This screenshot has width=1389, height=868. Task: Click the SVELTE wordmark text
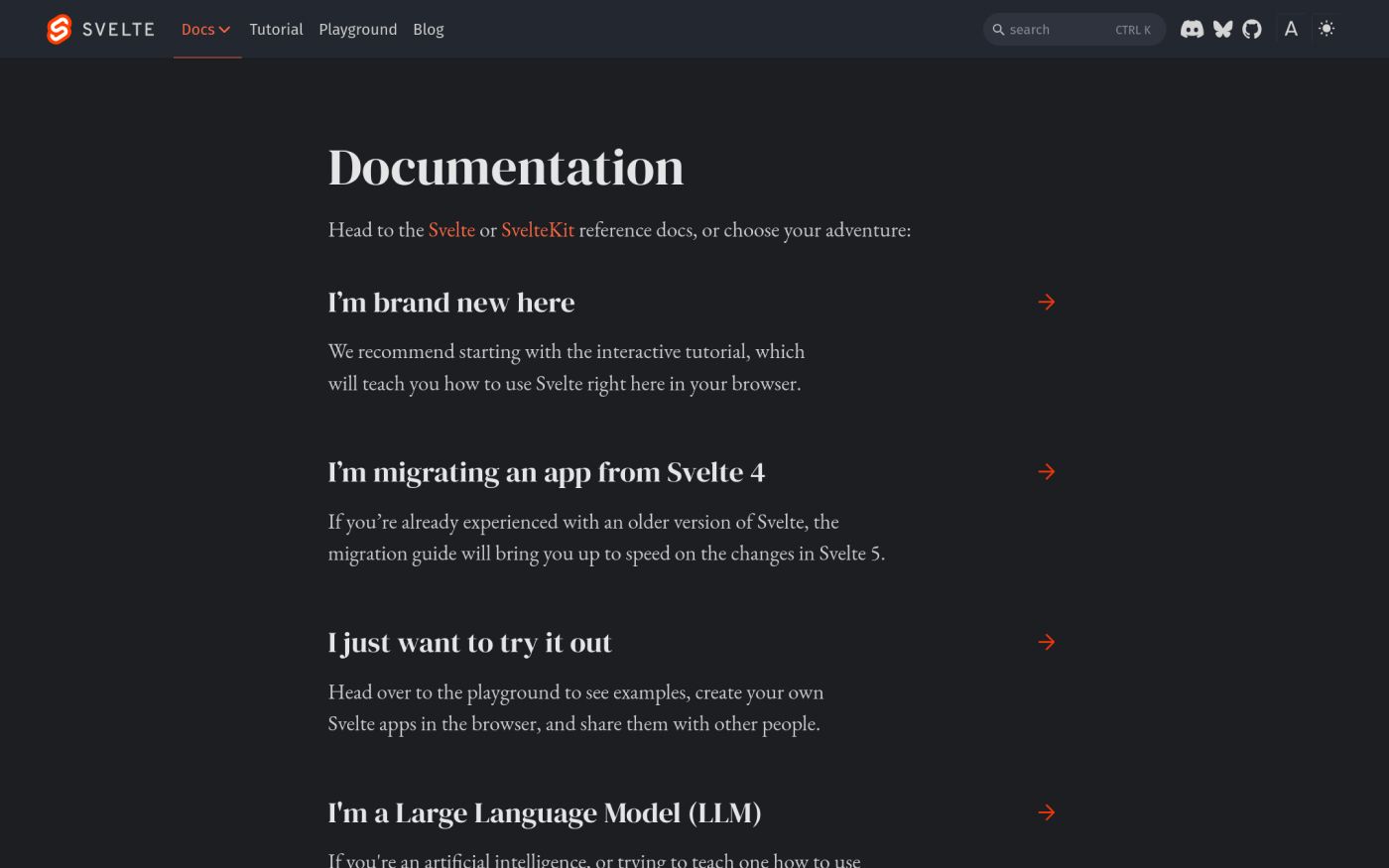118,30
